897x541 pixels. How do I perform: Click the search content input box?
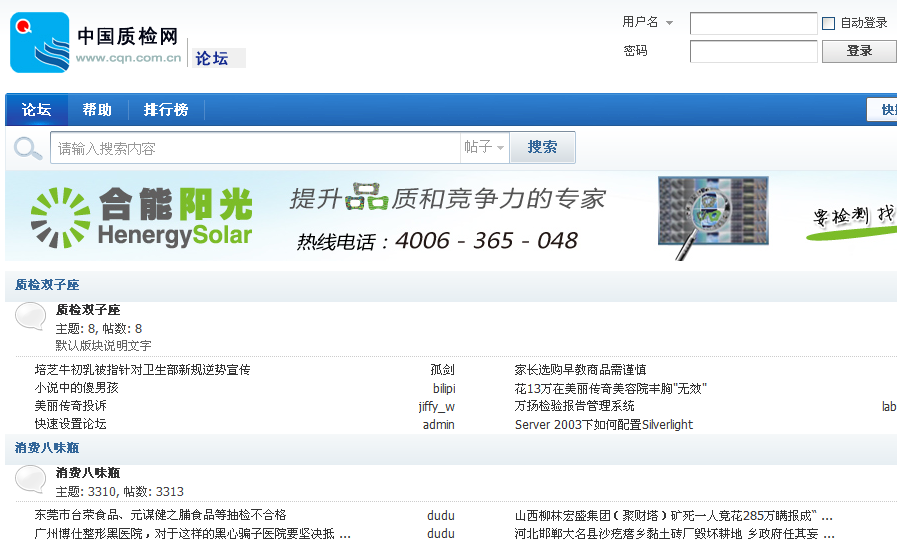[255, 148]
